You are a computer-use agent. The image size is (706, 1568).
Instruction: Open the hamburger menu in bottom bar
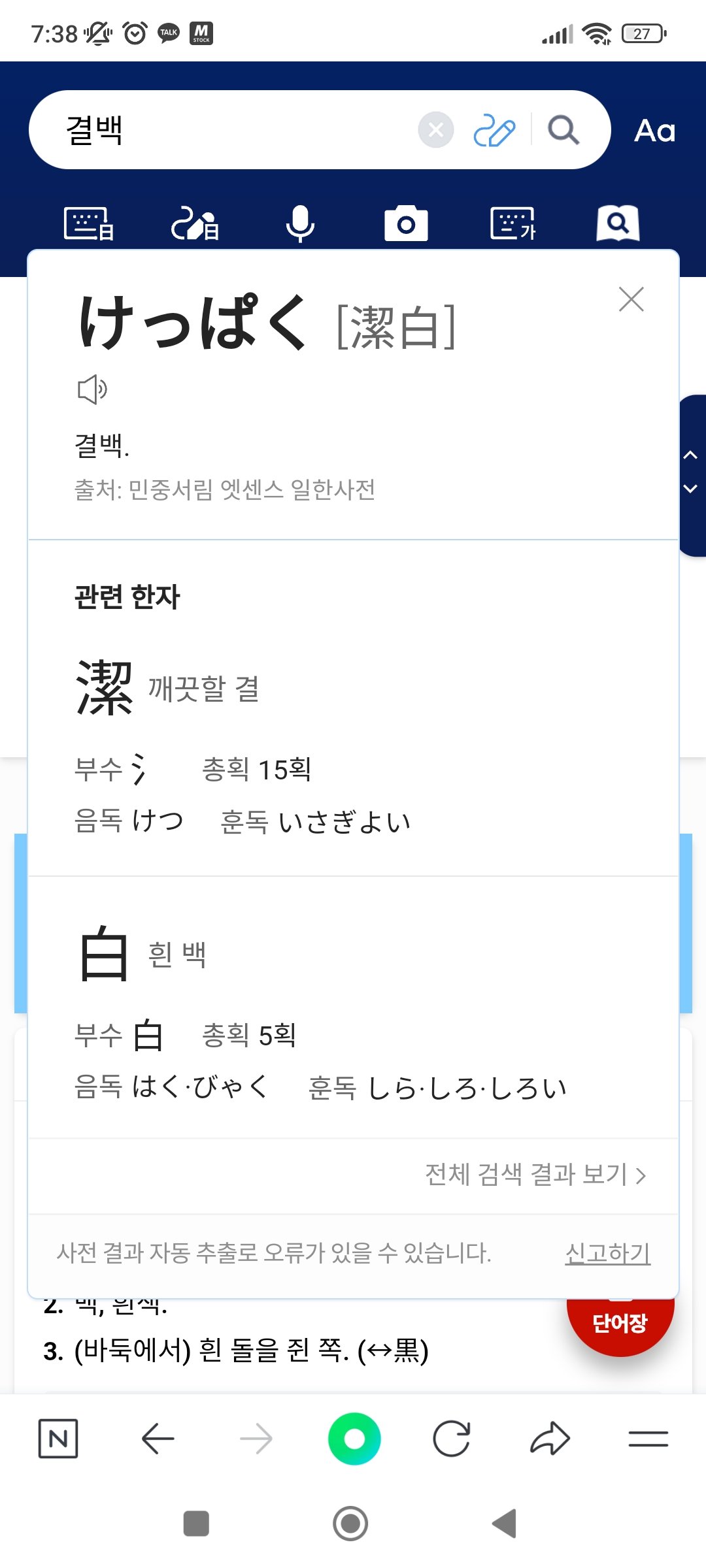point(648,1439)
